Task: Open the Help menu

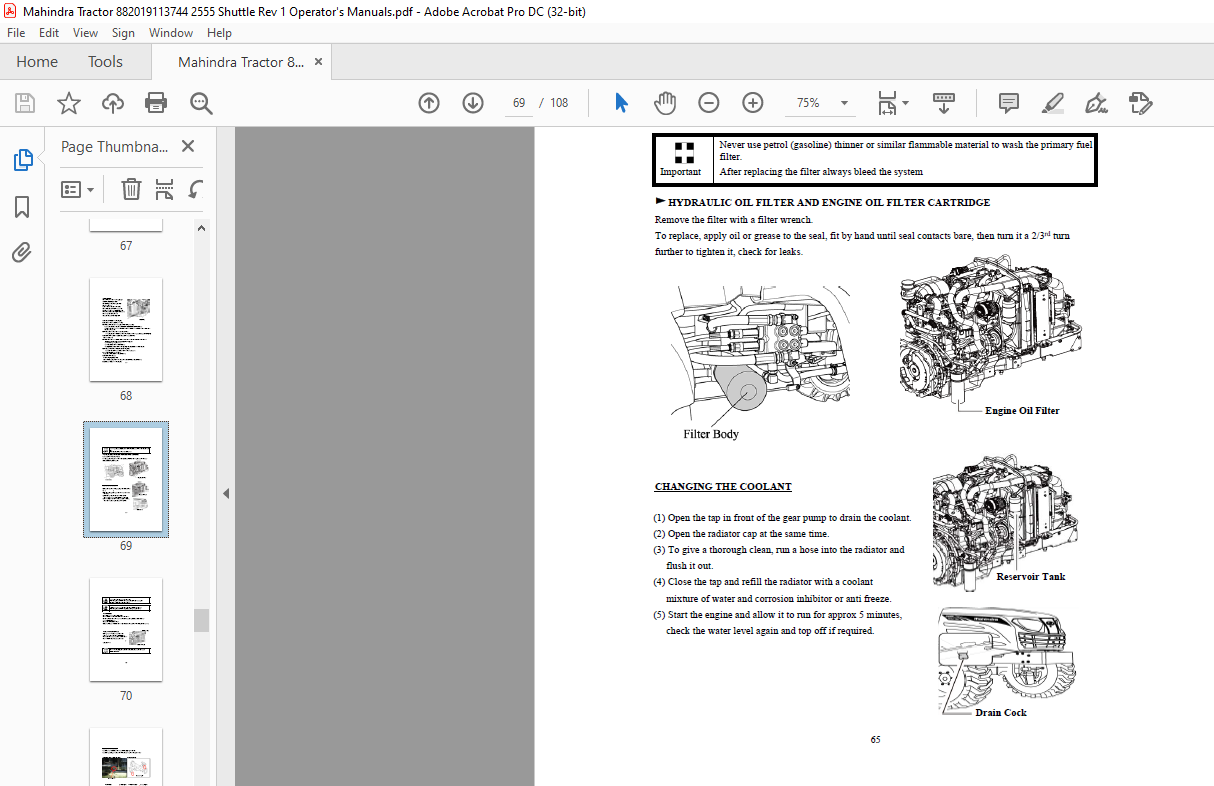Action: coord(219,33)
